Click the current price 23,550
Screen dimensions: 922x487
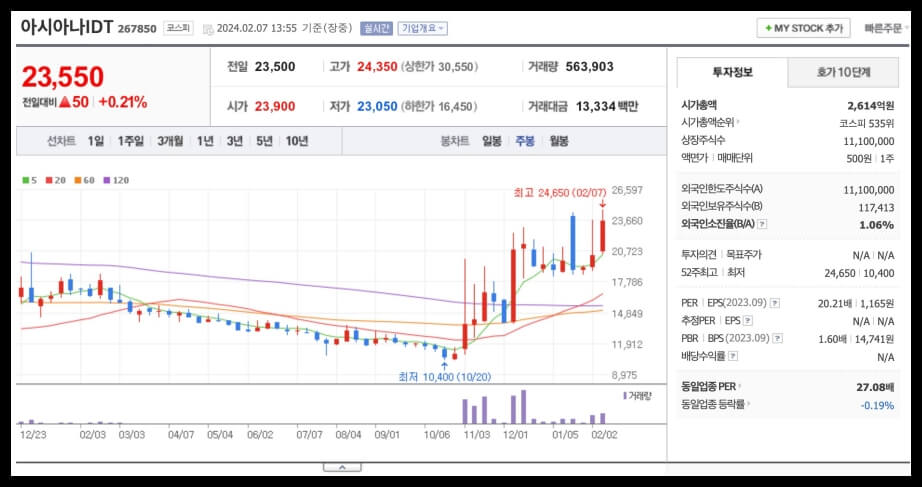[x=62, y=76]
